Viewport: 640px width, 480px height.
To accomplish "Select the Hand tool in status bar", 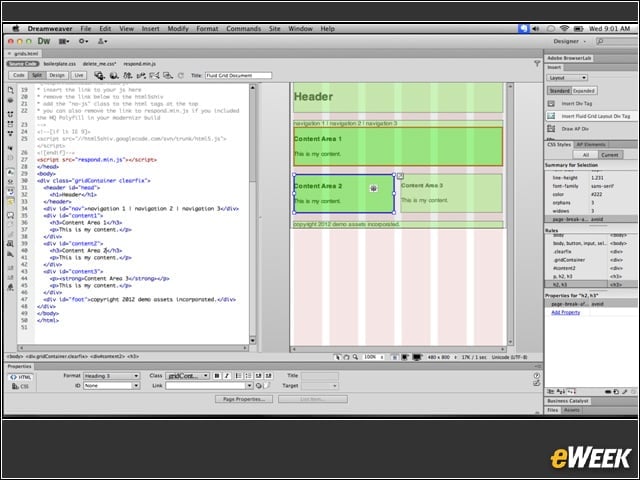I will [x=346, y=357].
